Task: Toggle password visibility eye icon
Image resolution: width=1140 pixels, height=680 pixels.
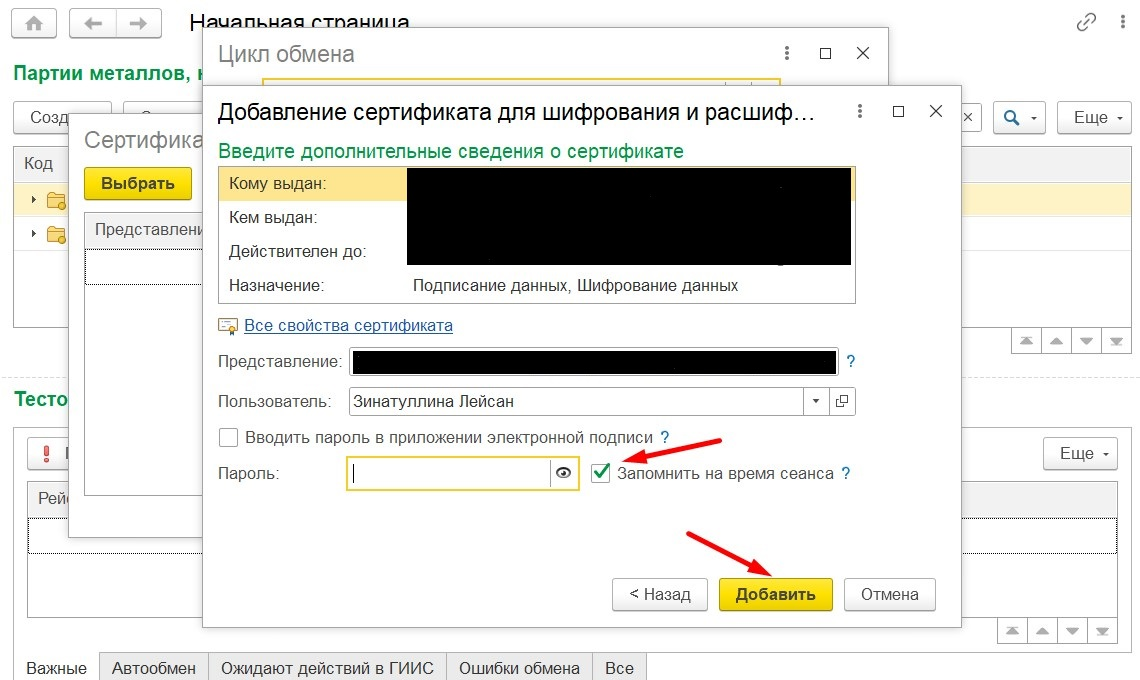Action: (563, 473)
